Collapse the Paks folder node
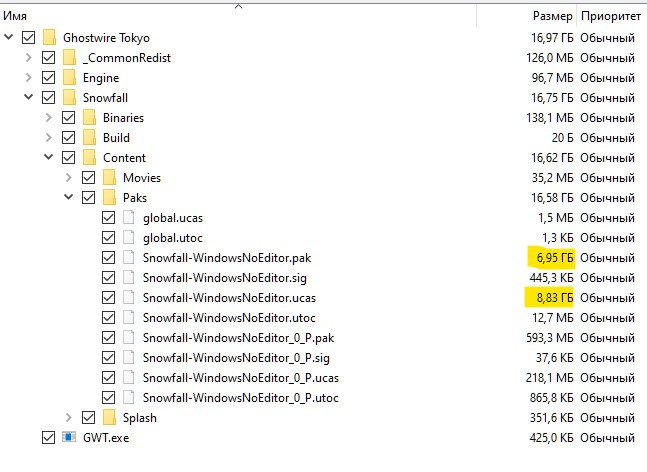This screenshot has width=647, height=472. point(69,197)
